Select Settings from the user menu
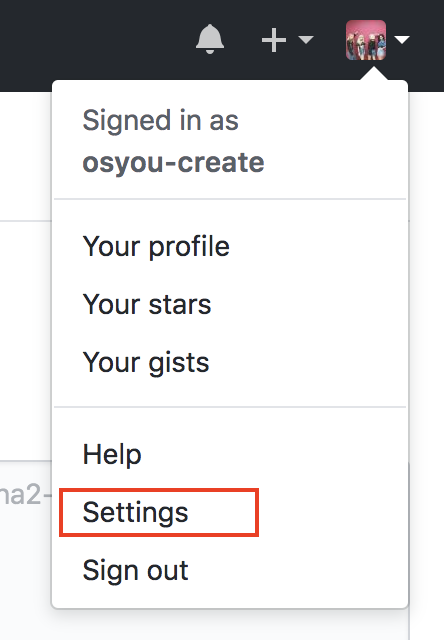 pyautogui.click(x=135, y=512)
